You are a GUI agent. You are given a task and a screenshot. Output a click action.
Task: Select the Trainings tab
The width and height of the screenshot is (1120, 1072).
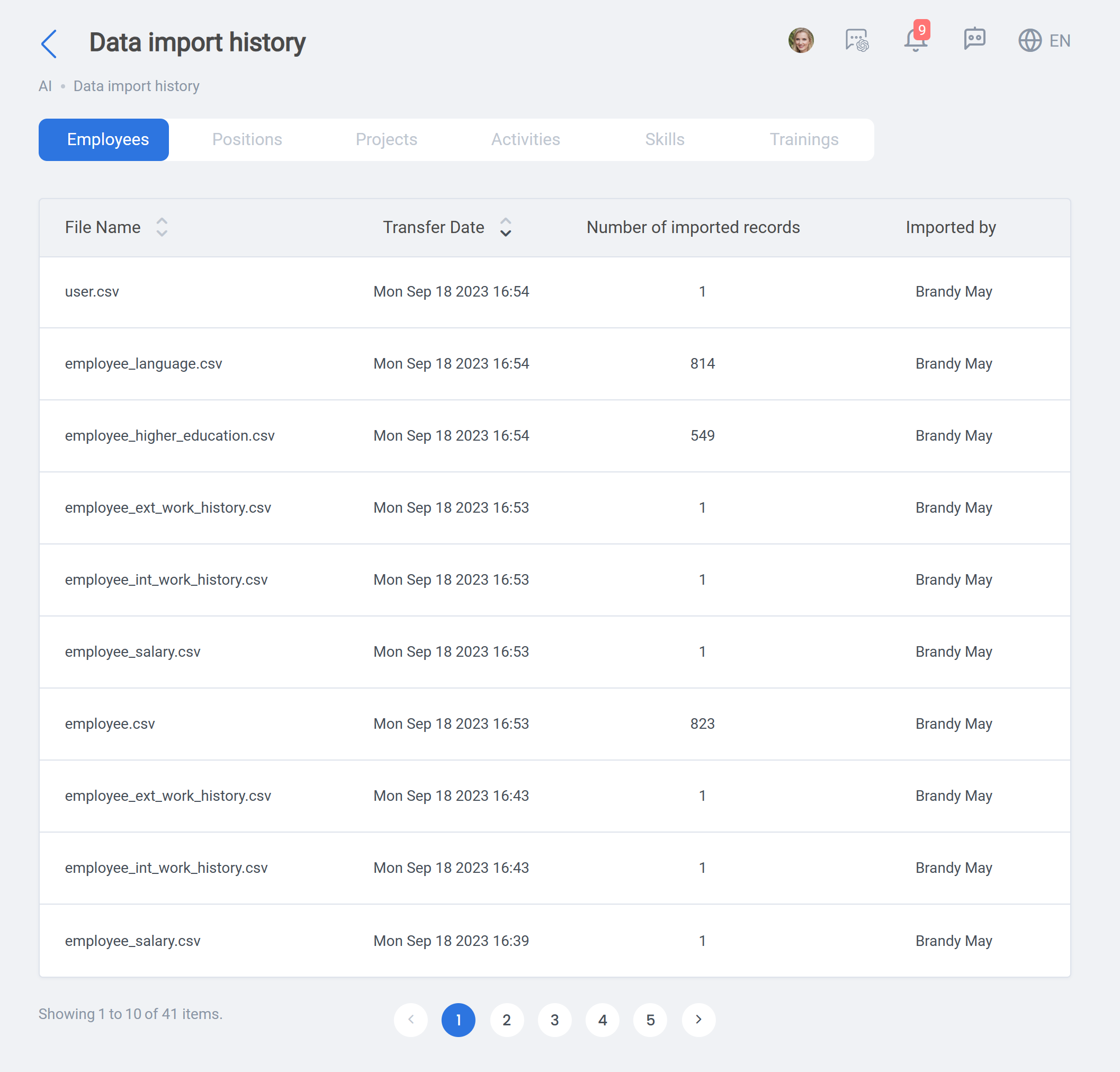(x=803, y=139)
